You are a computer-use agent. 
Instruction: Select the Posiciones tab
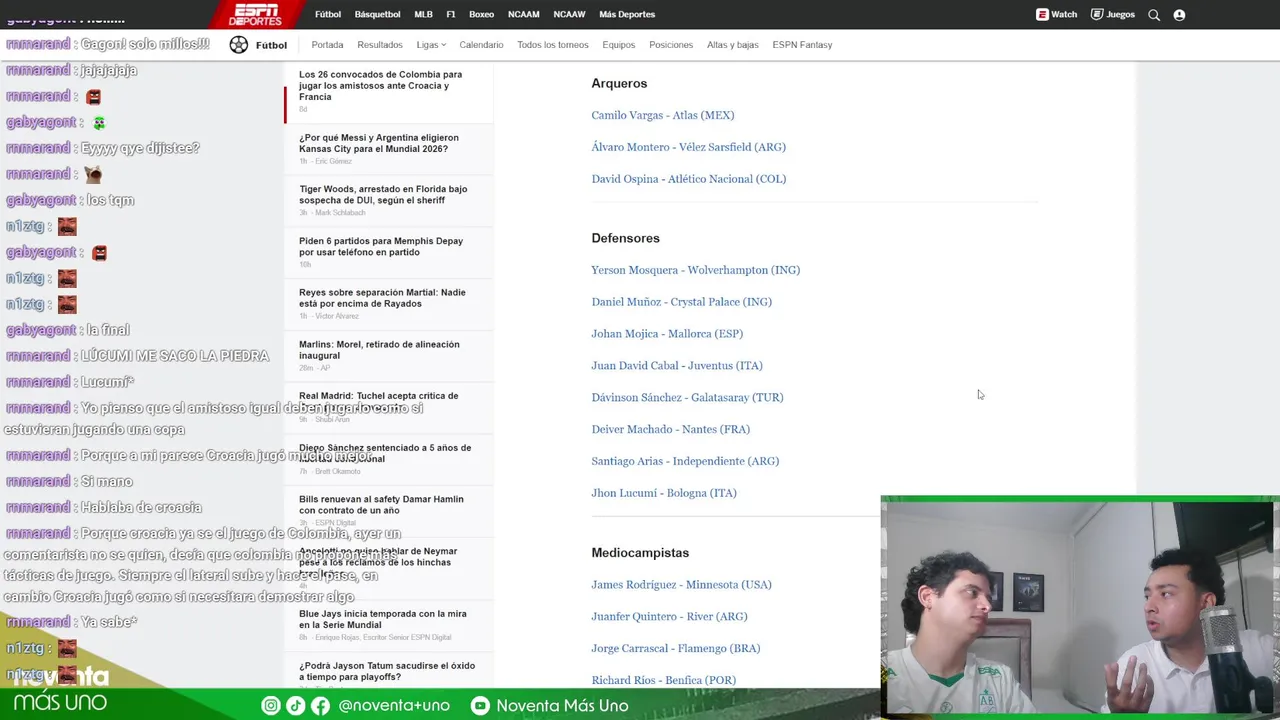tap(671, 45)
